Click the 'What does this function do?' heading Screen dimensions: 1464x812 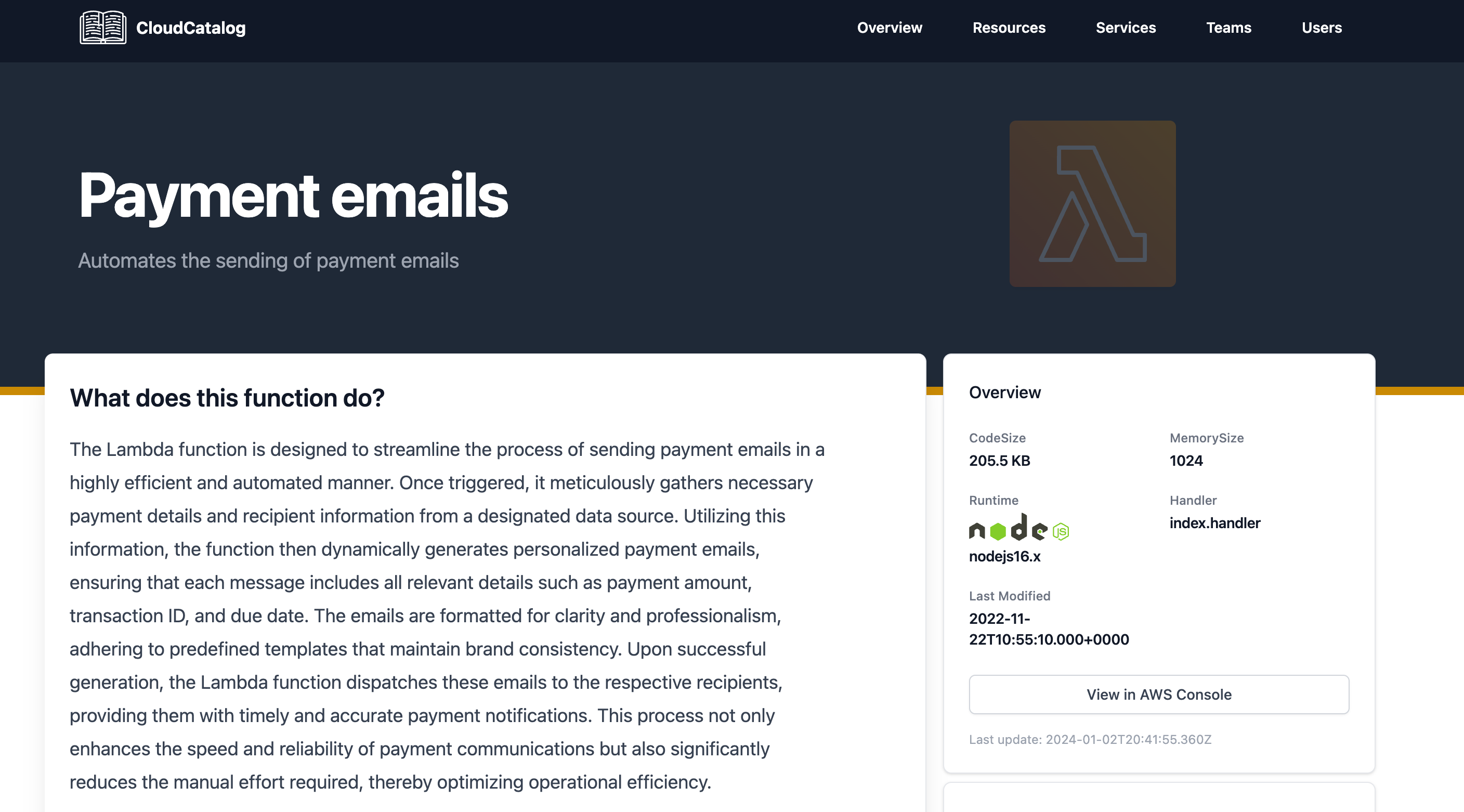click(x=227, y=398)
